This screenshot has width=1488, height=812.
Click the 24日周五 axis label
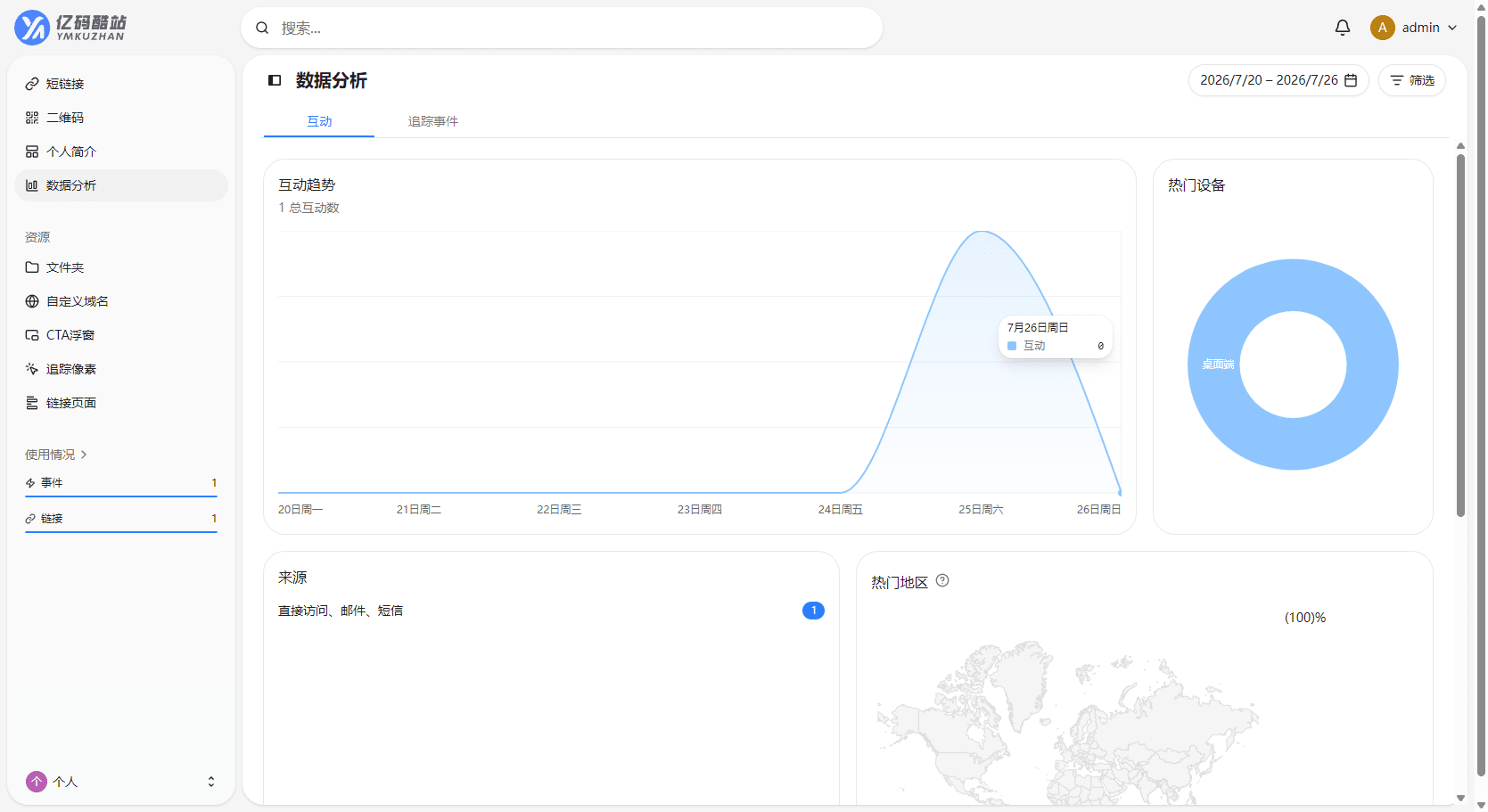(841, 510)
